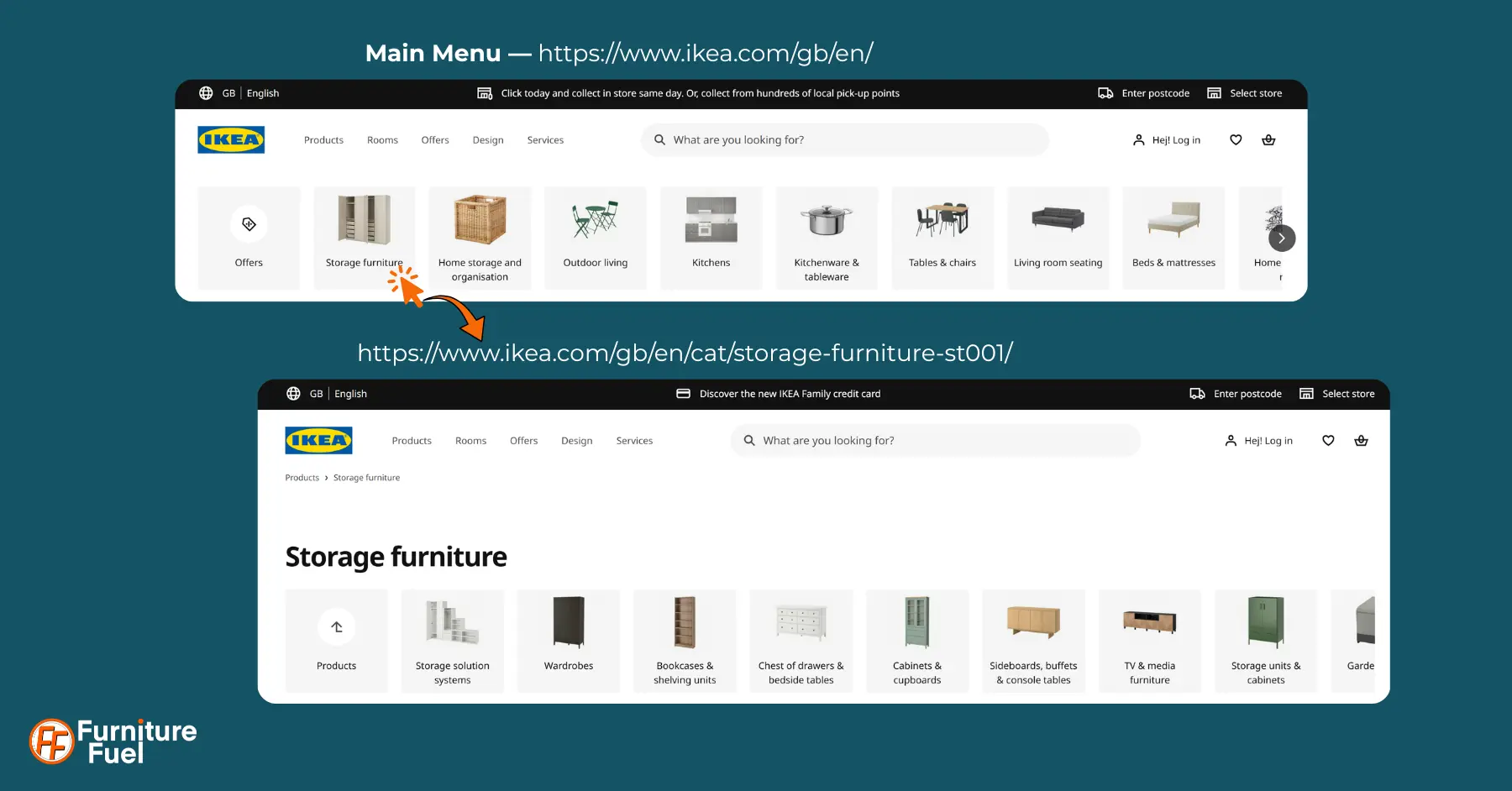Click the search field in the top screenshot
The image size is (1512, 791).
click(x=845, y=140)
